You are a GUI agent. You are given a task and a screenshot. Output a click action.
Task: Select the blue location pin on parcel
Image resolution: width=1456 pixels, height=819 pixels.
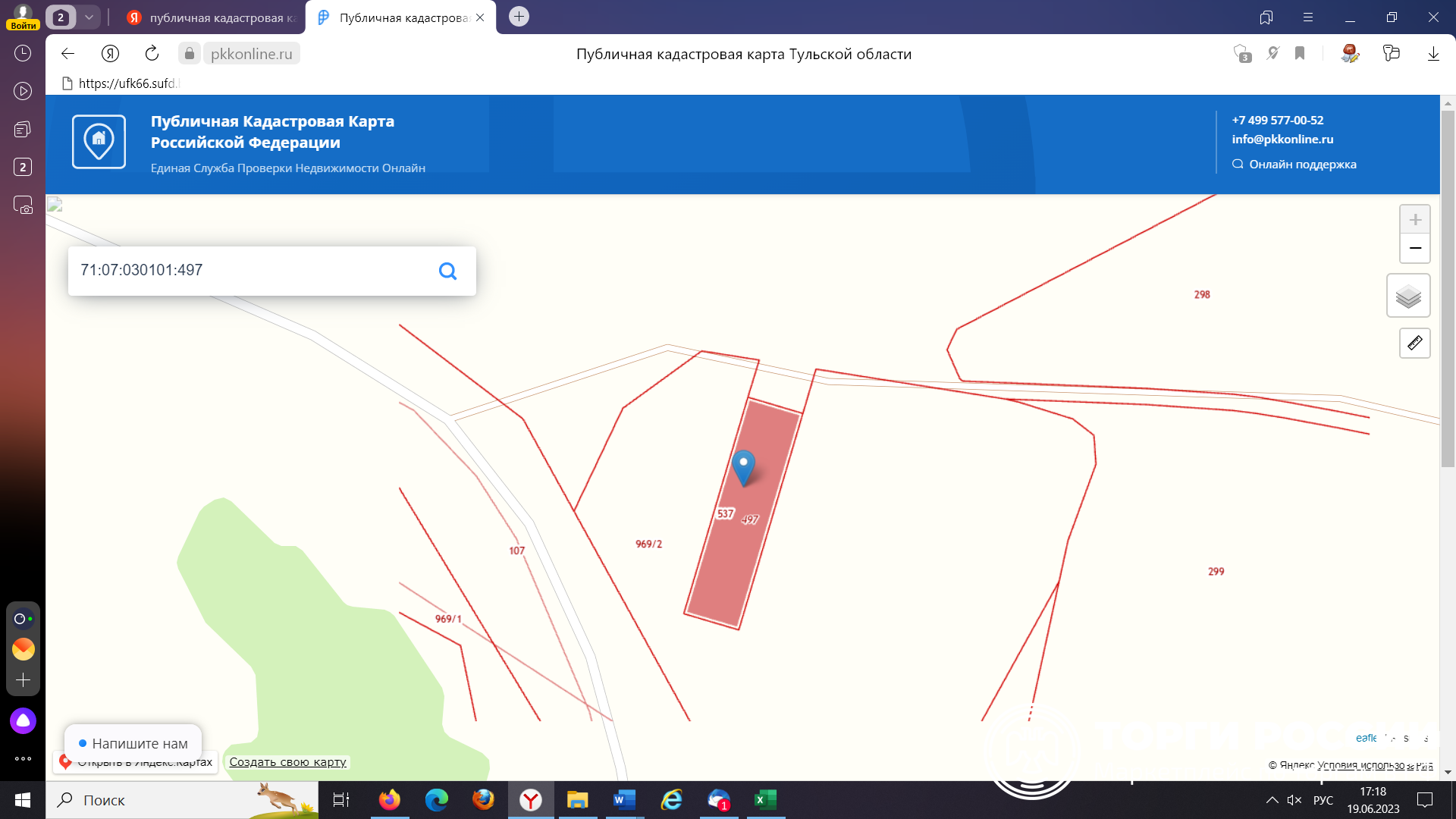click(x=743, y=467)
